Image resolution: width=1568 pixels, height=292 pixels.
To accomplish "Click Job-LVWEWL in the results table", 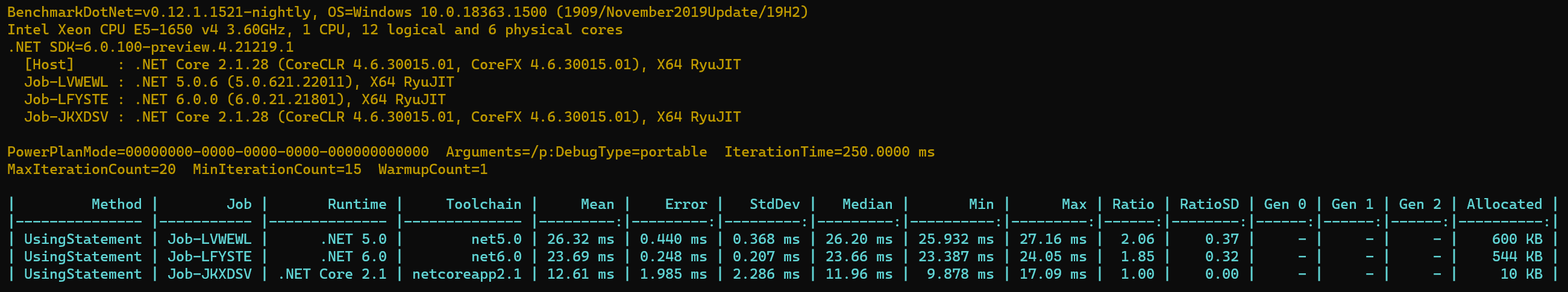I will (x=209, y=239).
